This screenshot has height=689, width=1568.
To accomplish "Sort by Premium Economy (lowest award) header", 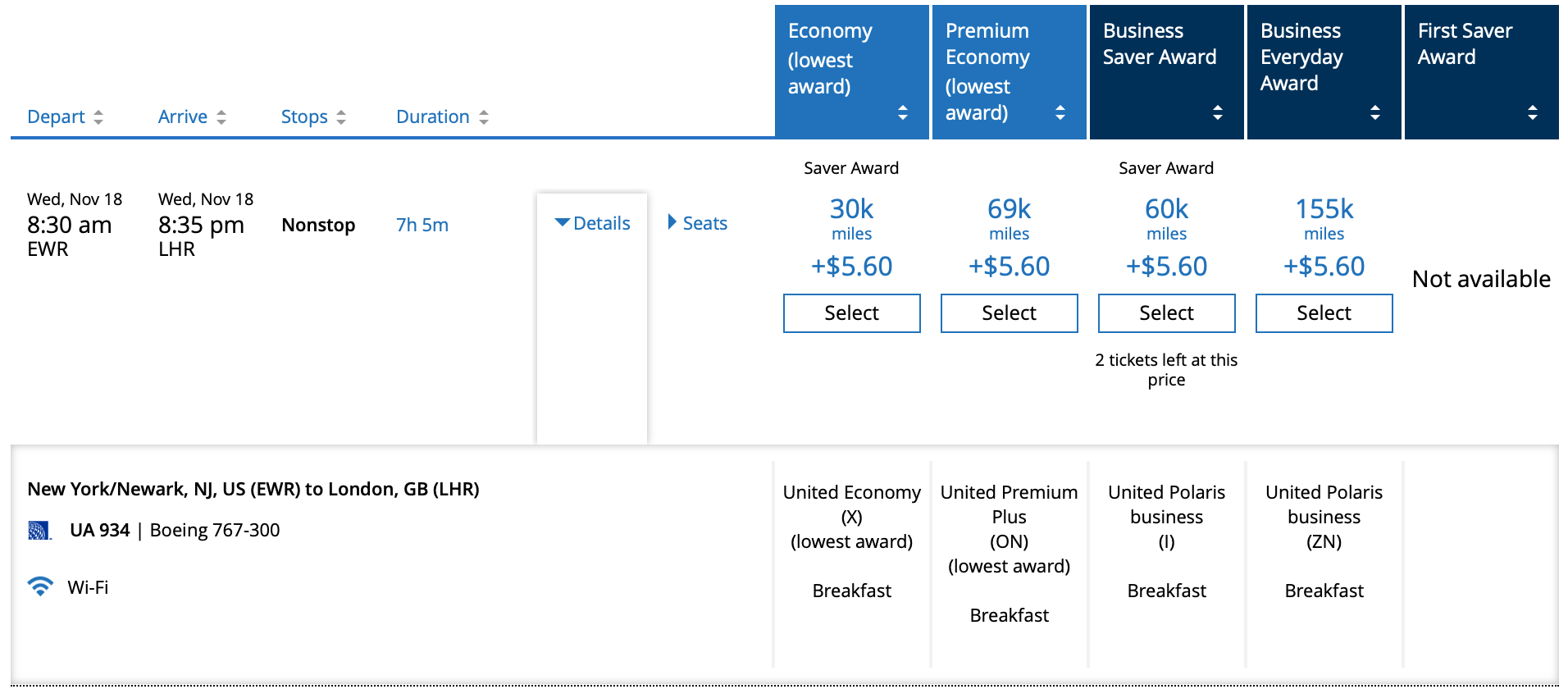I will tap(1010, 72).
